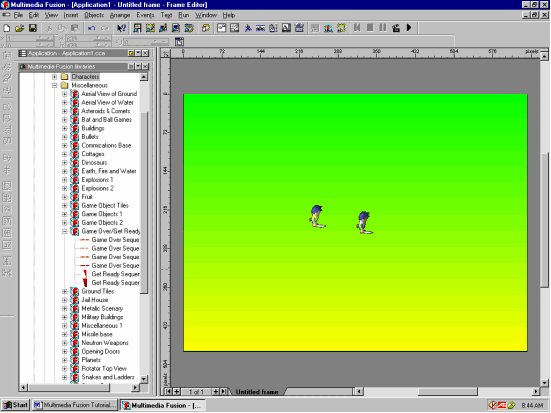Select the Bat and Ball Games library
The height and width of the screenshot is (413, 551).
coord(106,120)
